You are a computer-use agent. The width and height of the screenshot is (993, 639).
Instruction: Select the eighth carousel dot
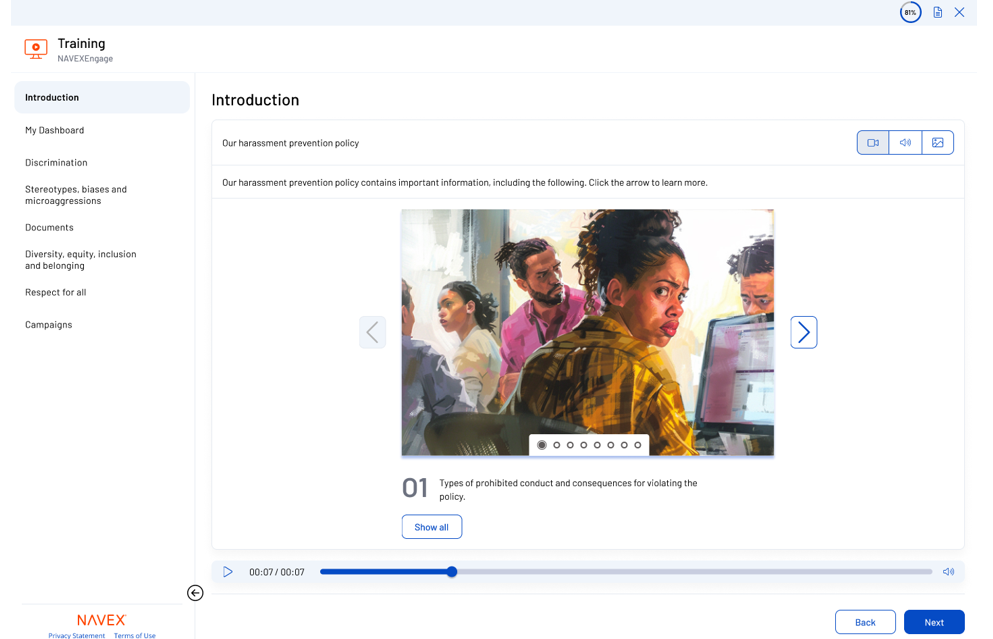(638, 445)
